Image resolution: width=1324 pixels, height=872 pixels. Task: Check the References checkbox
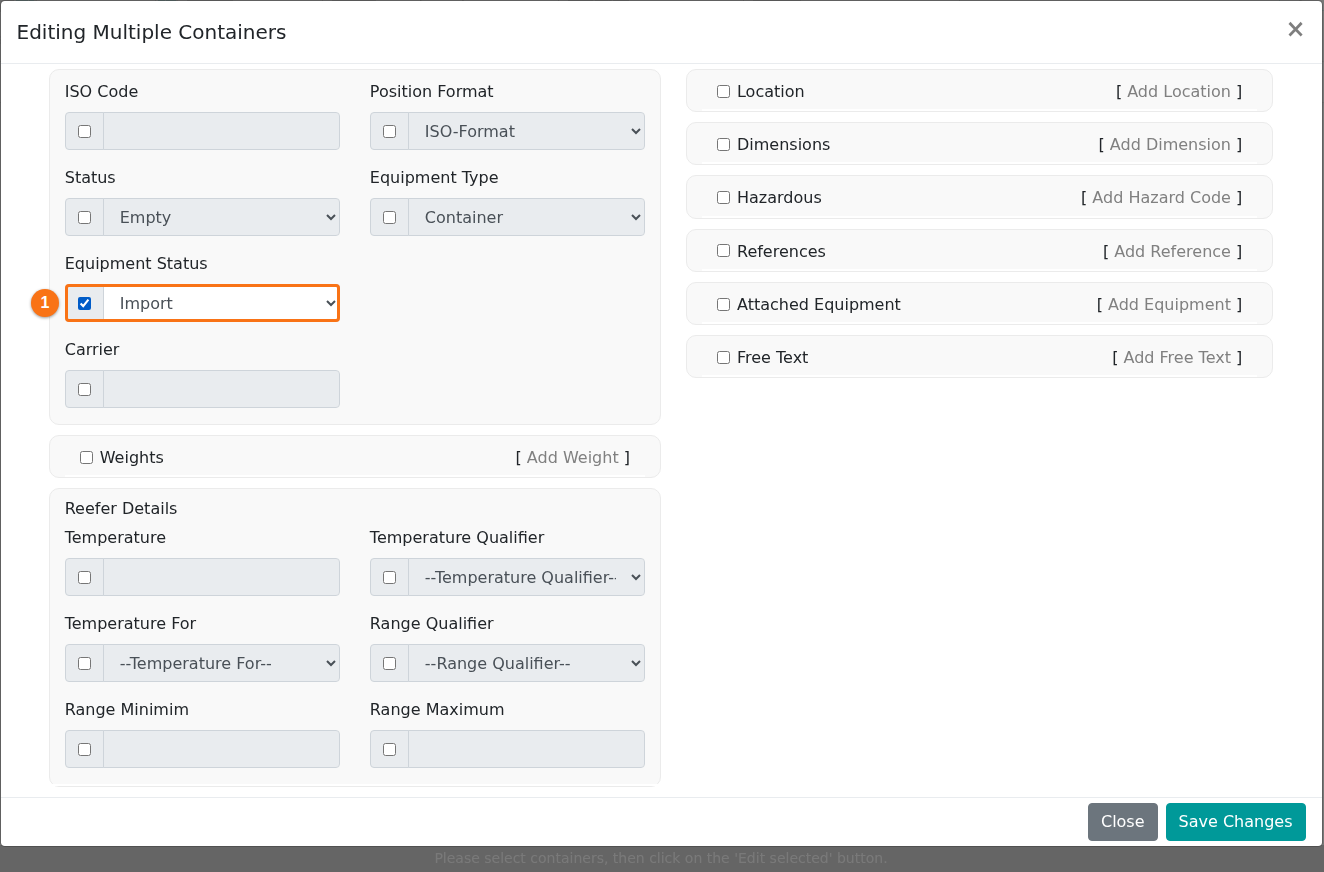click(x=723, y=251)
